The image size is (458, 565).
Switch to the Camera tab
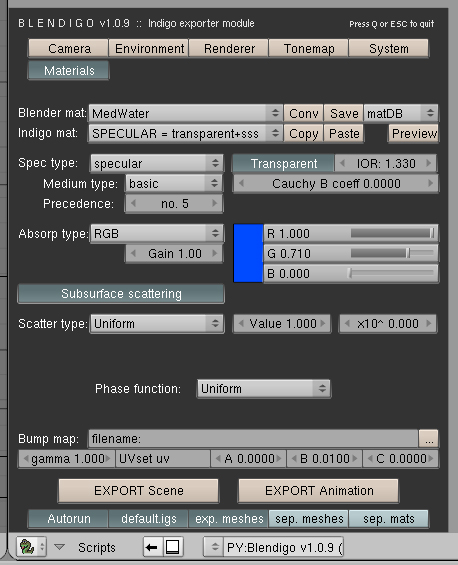coord(68,49)
